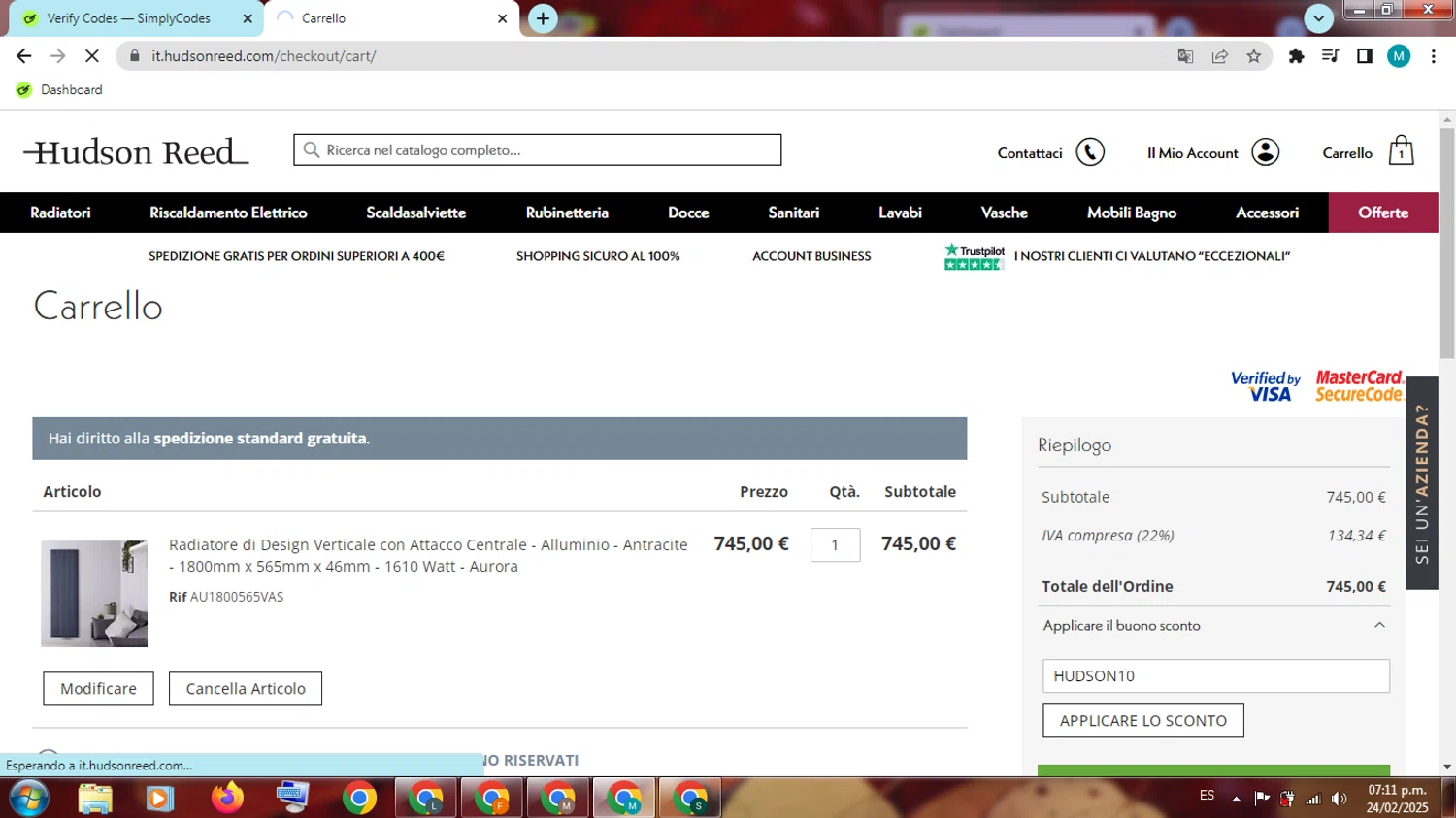Click the Contattaci phone icon
Viewport: 1456px width, 818px height.
[1090, 152]
